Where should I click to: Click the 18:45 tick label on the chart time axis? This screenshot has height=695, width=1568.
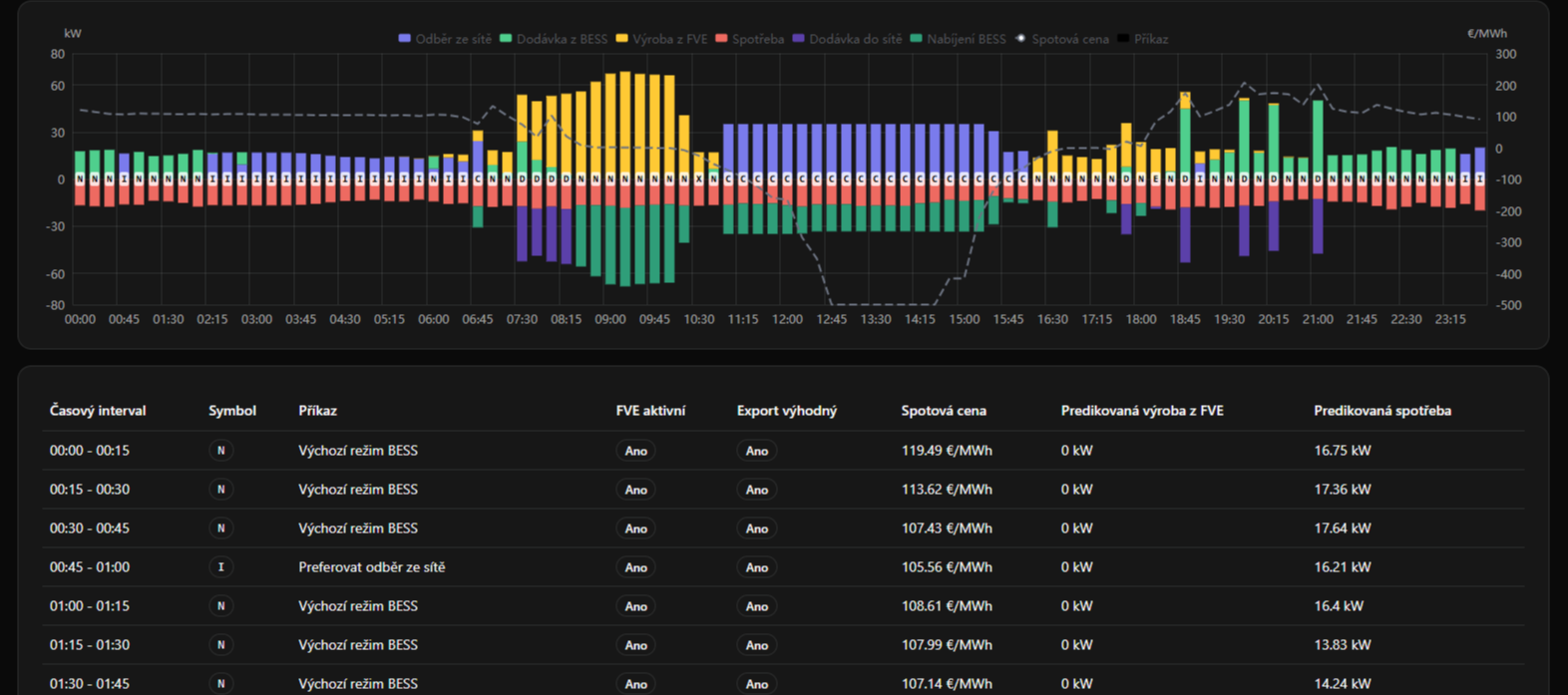click(1185, 319)
